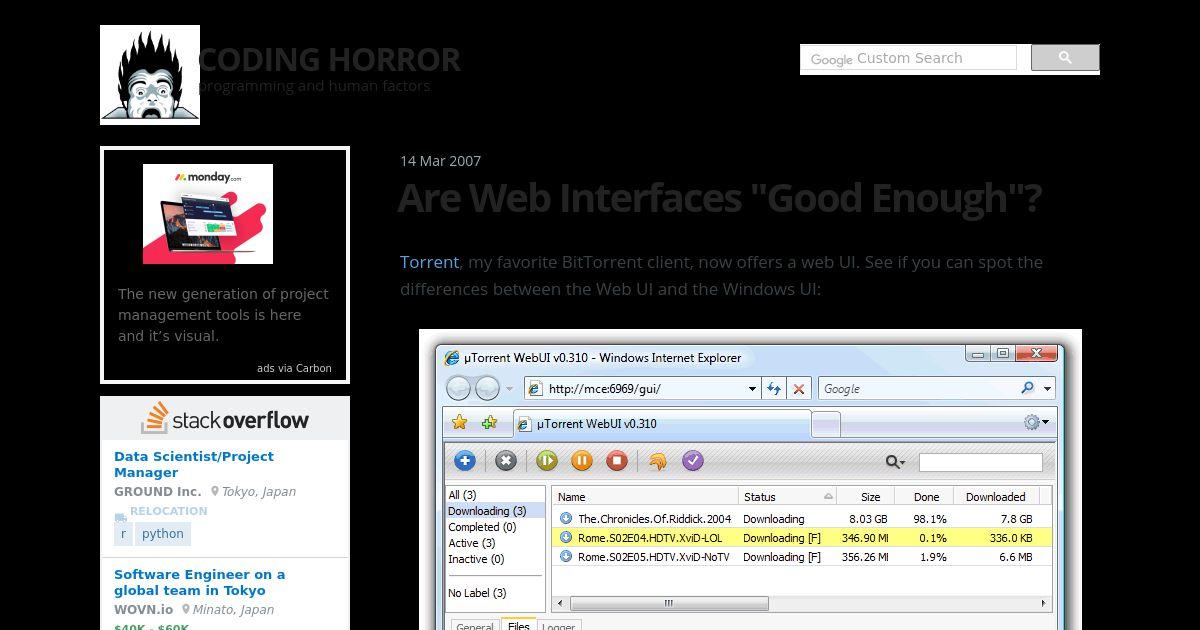Click the Name column header
The image size is (1200, 630).
(645, 496)
